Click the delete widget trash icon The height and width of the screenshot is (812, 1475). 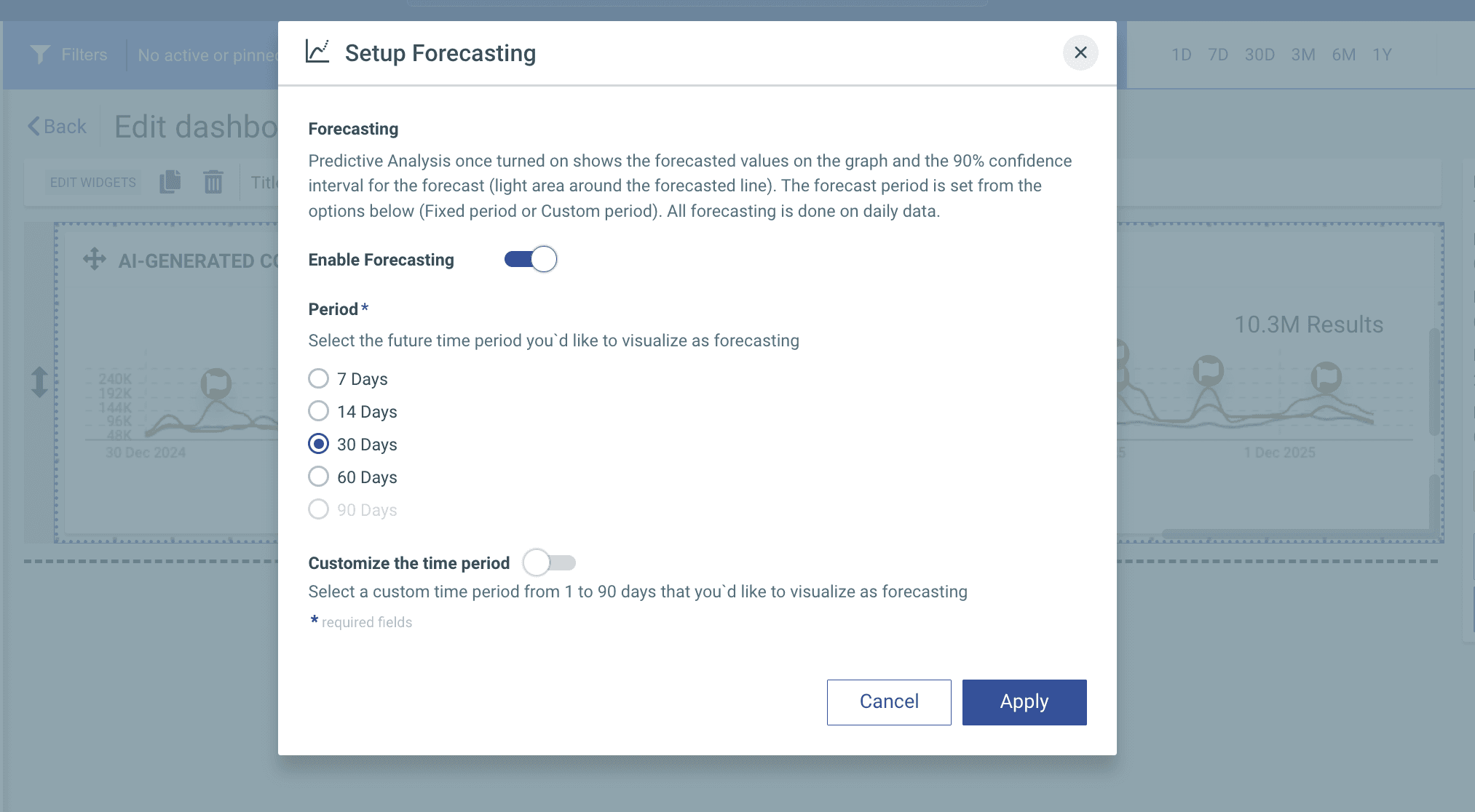[213, 182]
